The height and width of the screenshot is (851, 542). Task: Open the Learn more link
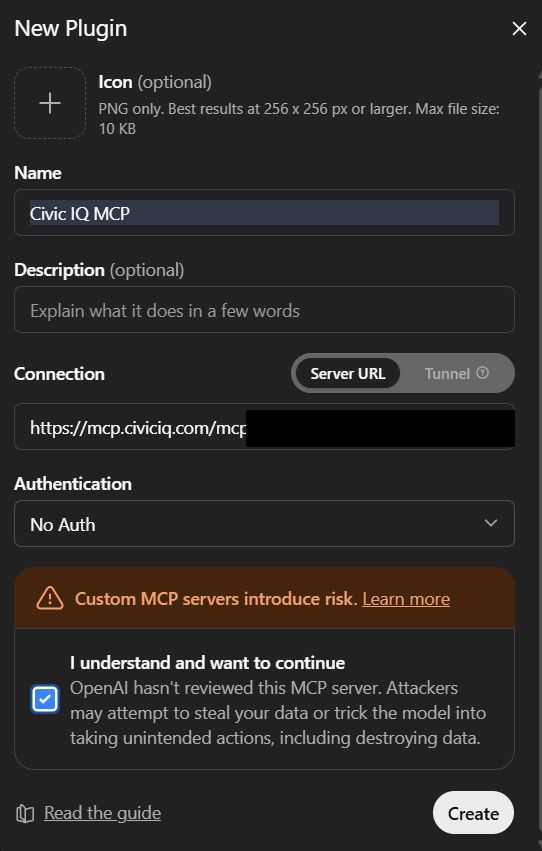coord(406,599)
